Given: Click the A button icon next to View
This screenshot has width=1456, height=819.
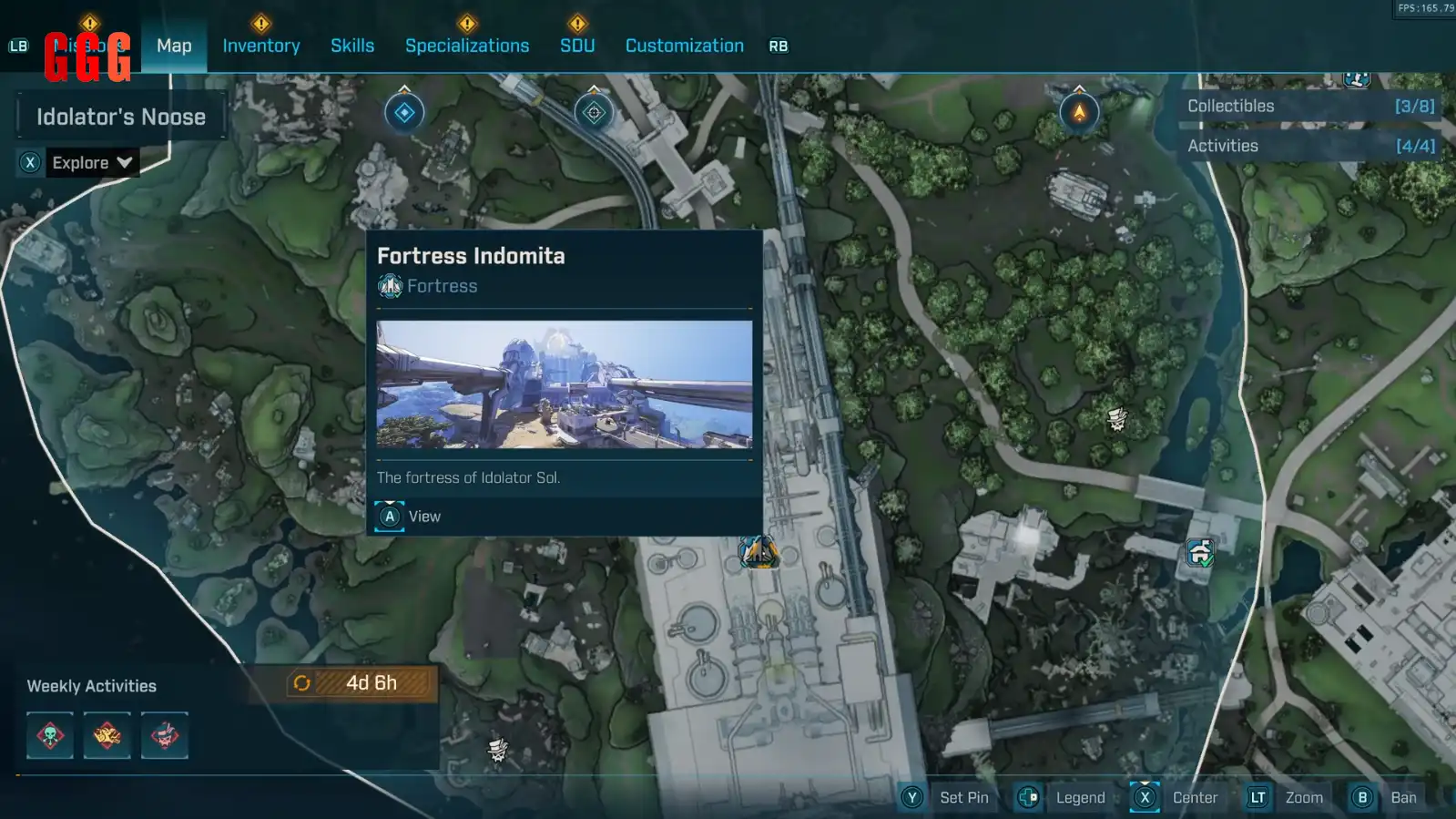Looking at the screenshot, I should (x=390, y=517).
